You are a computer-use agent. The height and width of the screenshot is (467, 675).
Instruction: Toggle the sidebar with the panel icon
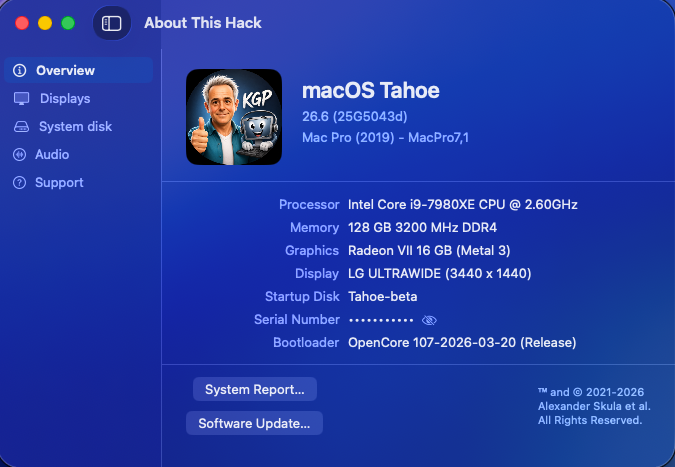(x=111, y=23)
